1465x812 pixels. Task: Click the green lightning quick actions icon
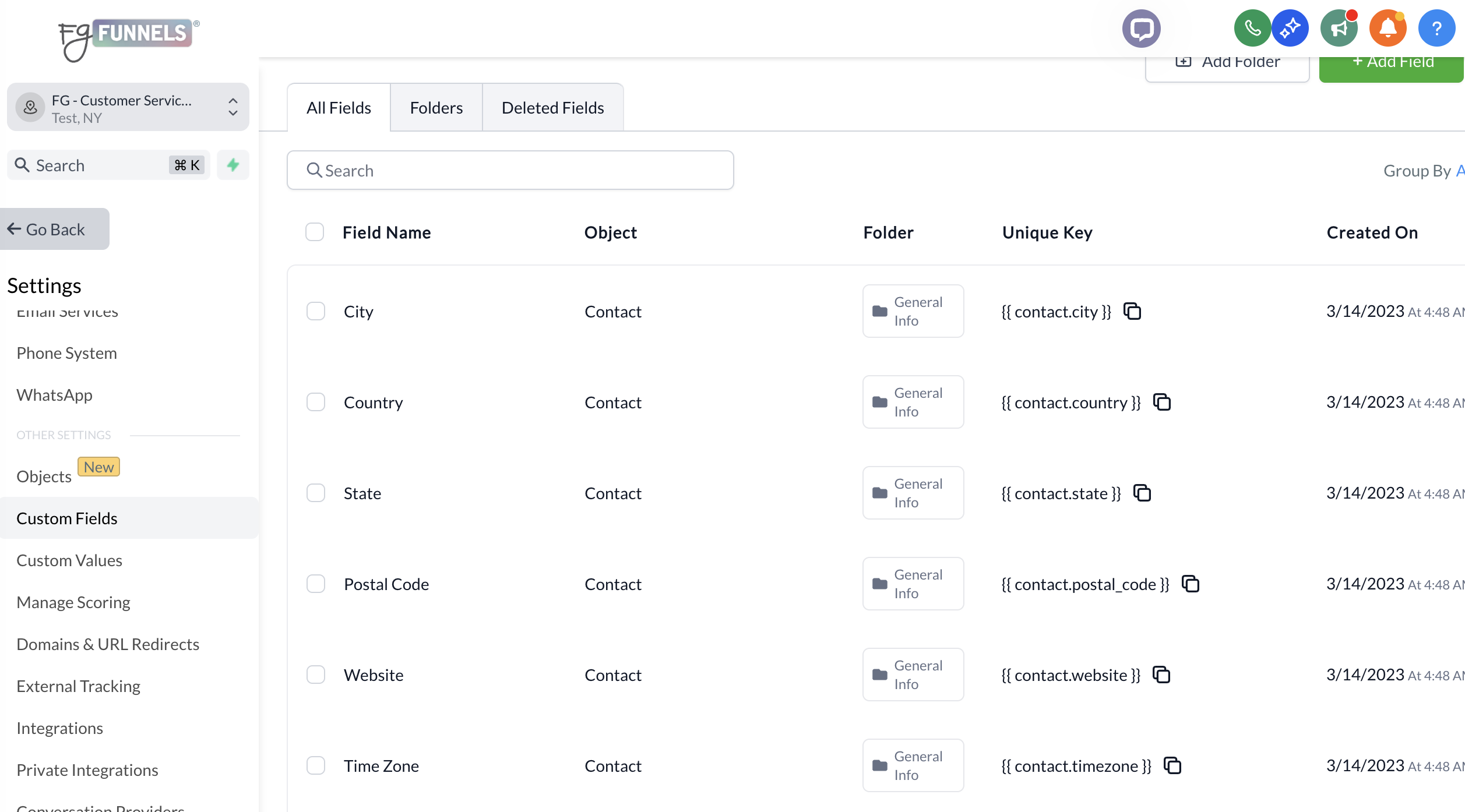point(233,165)
